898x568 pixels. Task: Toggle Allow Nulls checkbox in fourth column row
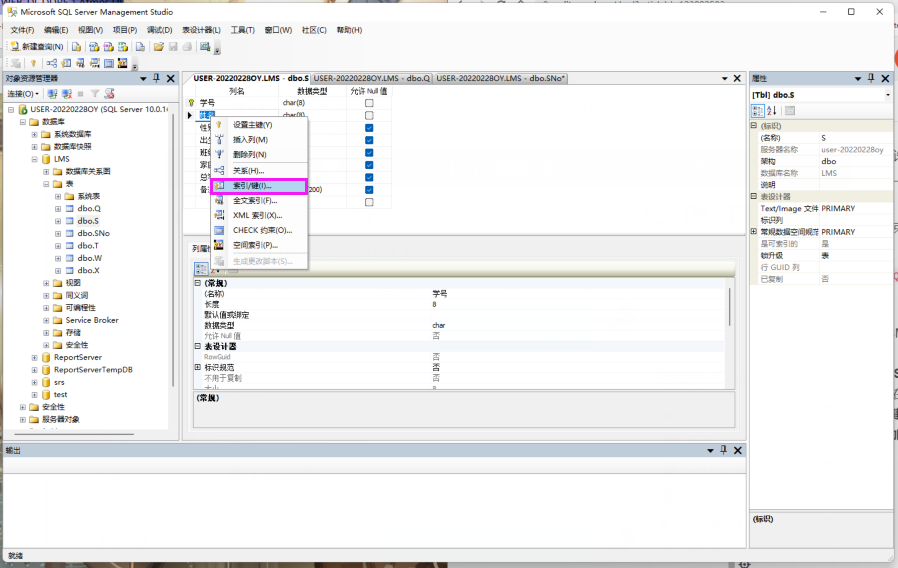tap(369, 140)
